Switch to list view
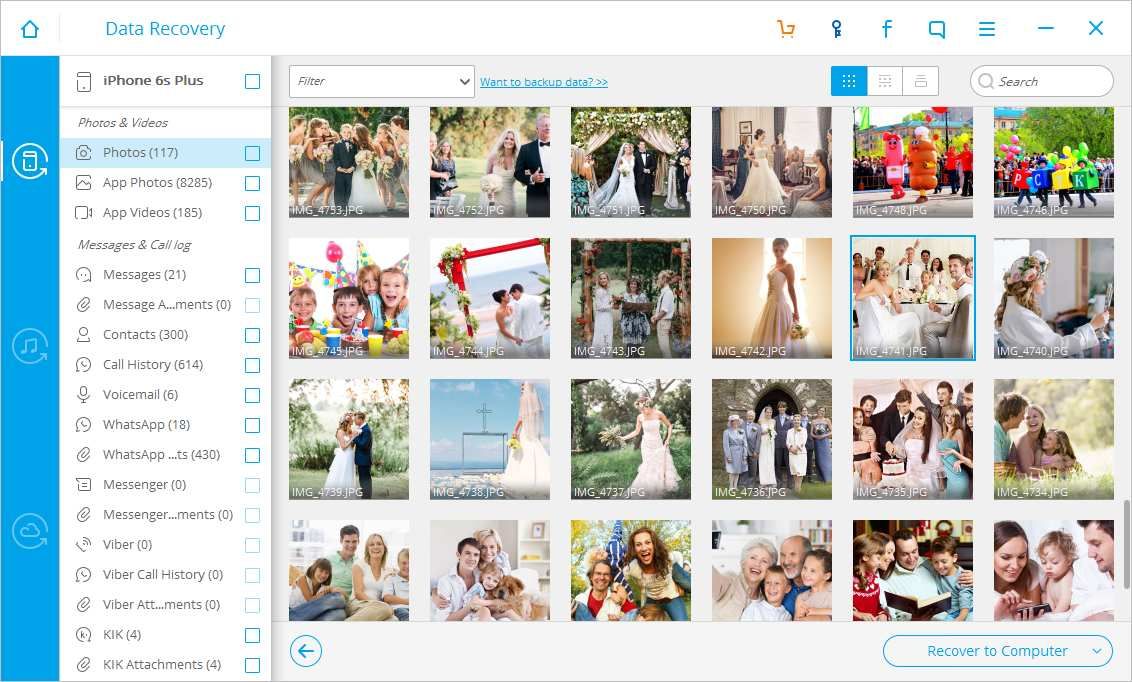Viewport: 1132px width, 682px height. click(920, 81)
